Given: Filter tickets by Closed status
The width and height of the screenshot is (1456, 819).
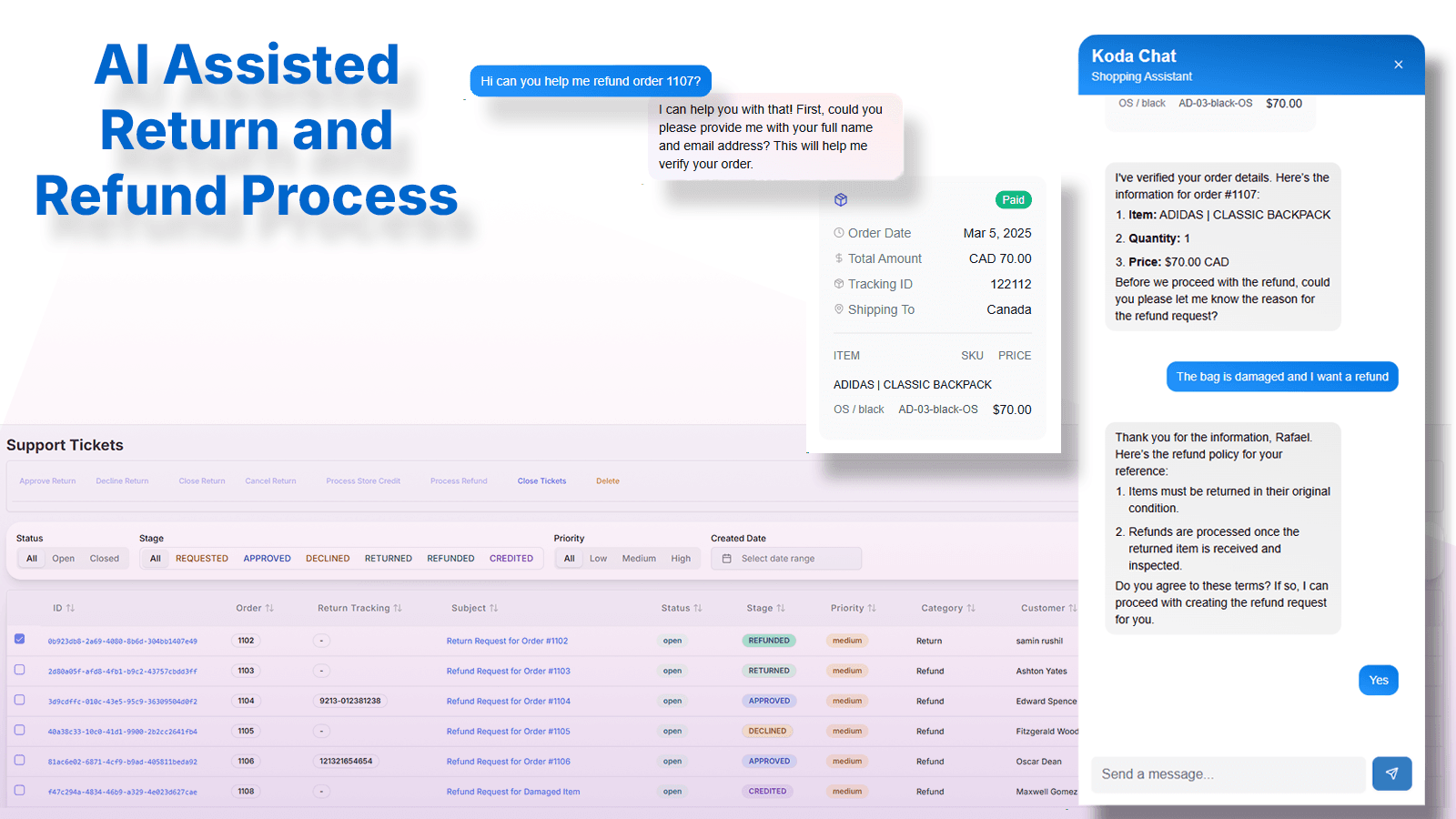Looking at the screenshot, I should (x=105, y=559).
